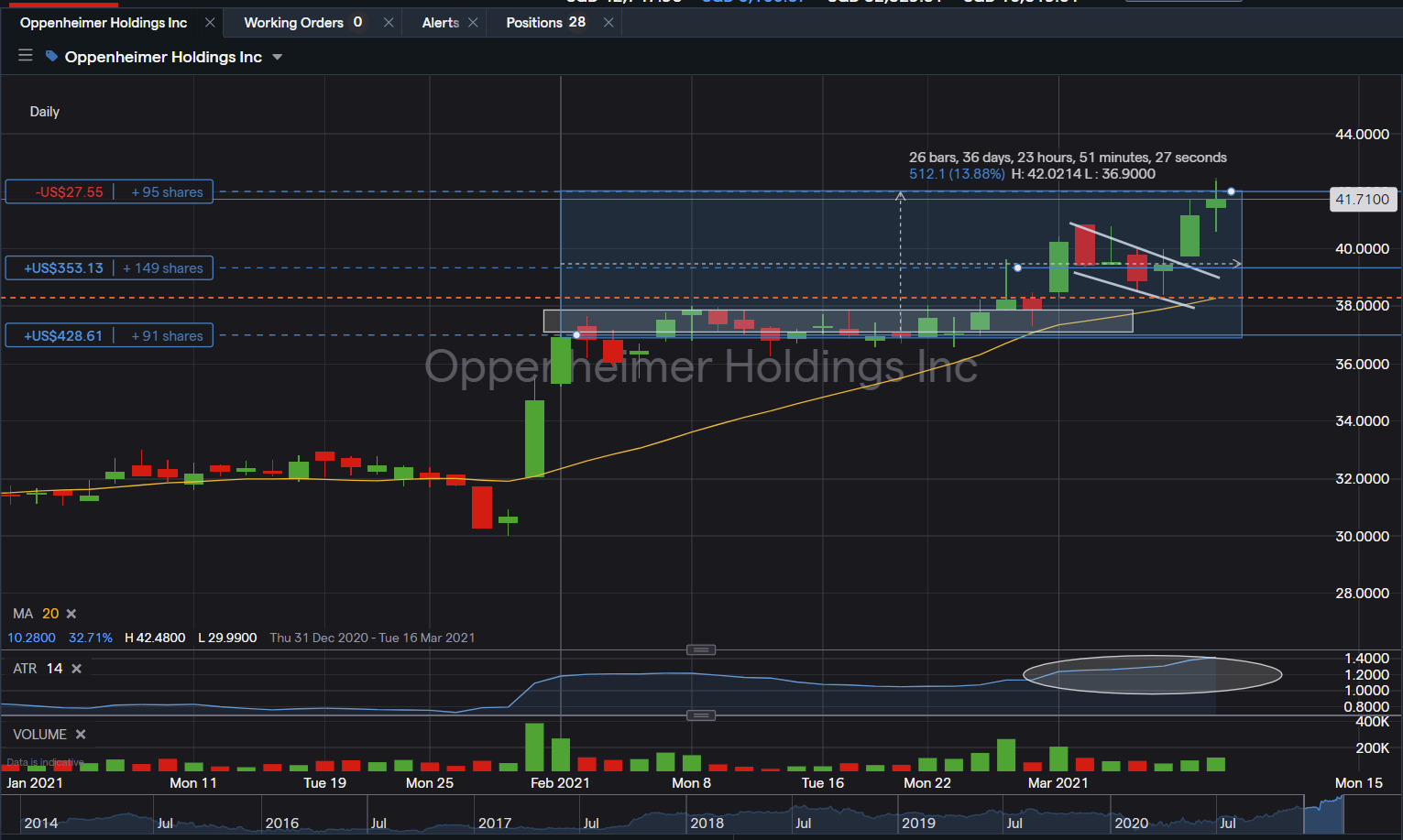Click the blue tag icon next to Oppenheimer Holdings Inc
Screen dimensions: 1403x840
click(52, 56)
